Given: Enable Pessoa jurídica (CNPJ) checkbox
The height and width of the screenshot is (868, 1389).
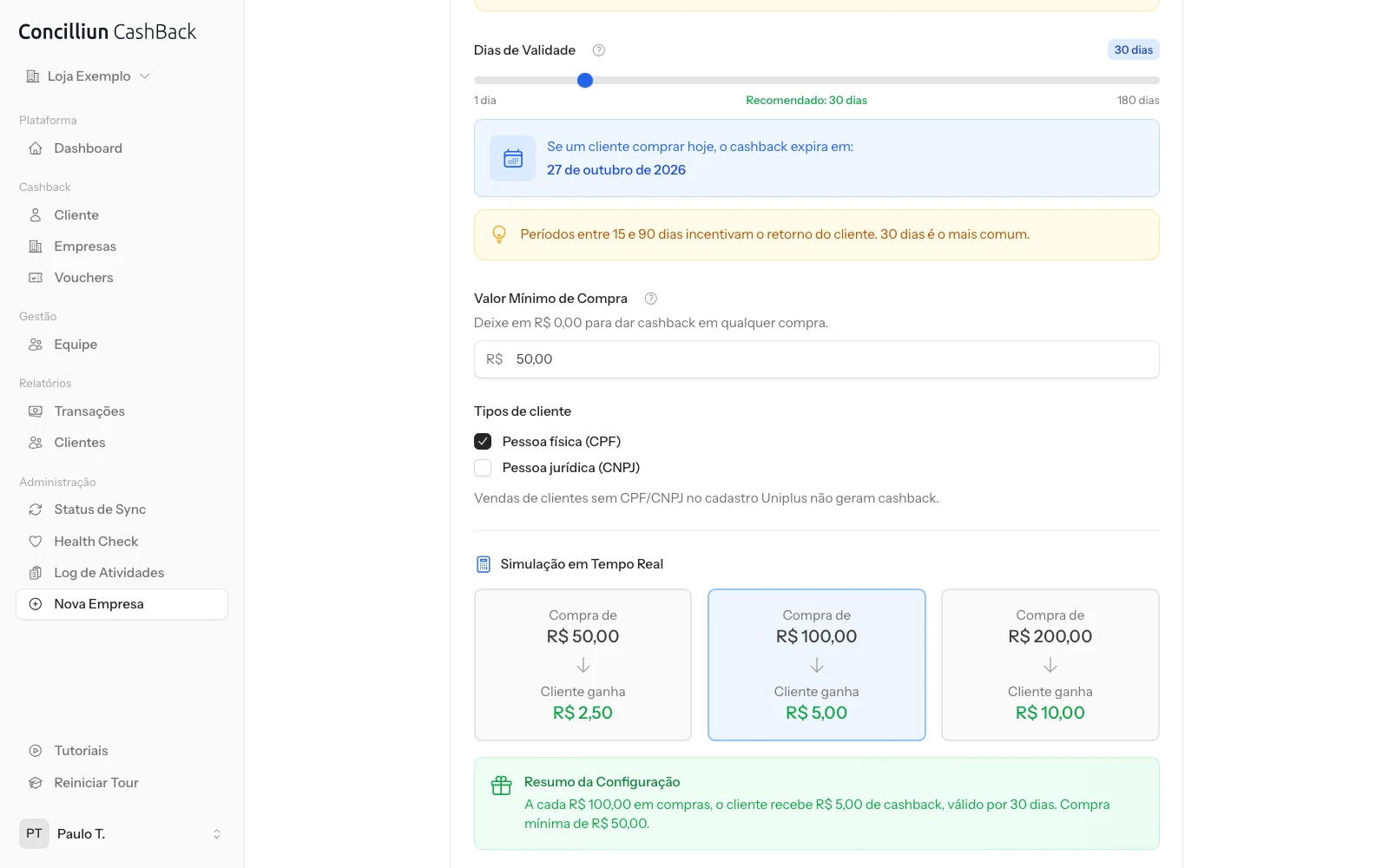Looking at the screenshot, I should tap(483, 468).
